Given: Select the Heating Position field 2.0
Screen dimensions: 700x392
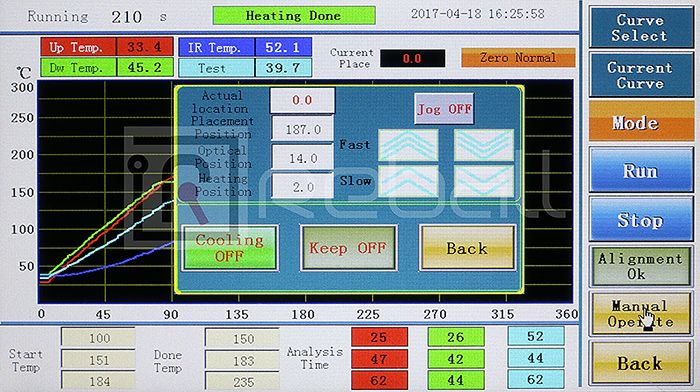Looking at the screenshot, I should tap(303, 187).
